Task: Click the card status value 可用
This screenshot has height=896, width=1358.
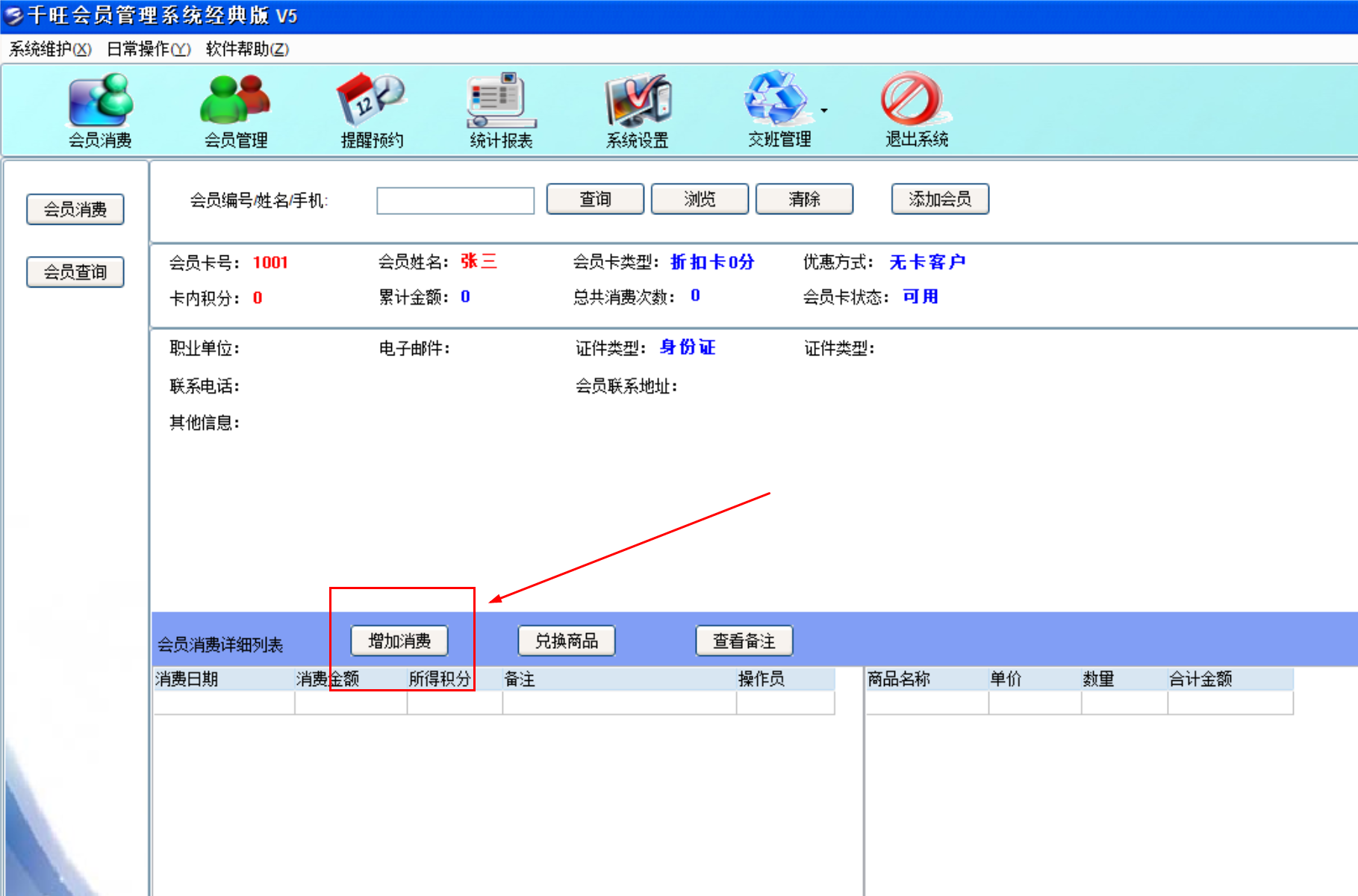Action: pos(921,296)
